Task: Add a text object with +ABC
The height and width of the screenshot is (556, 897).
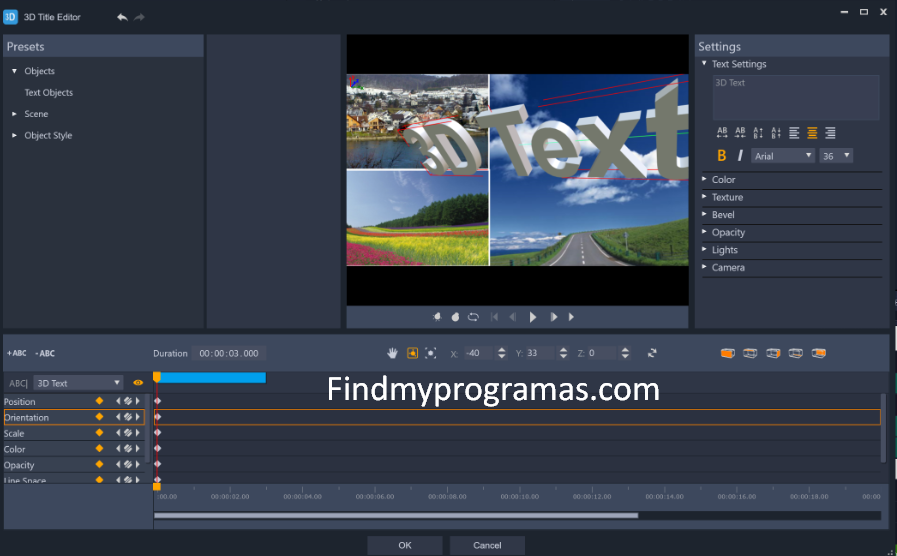Action: pos(17,353)
